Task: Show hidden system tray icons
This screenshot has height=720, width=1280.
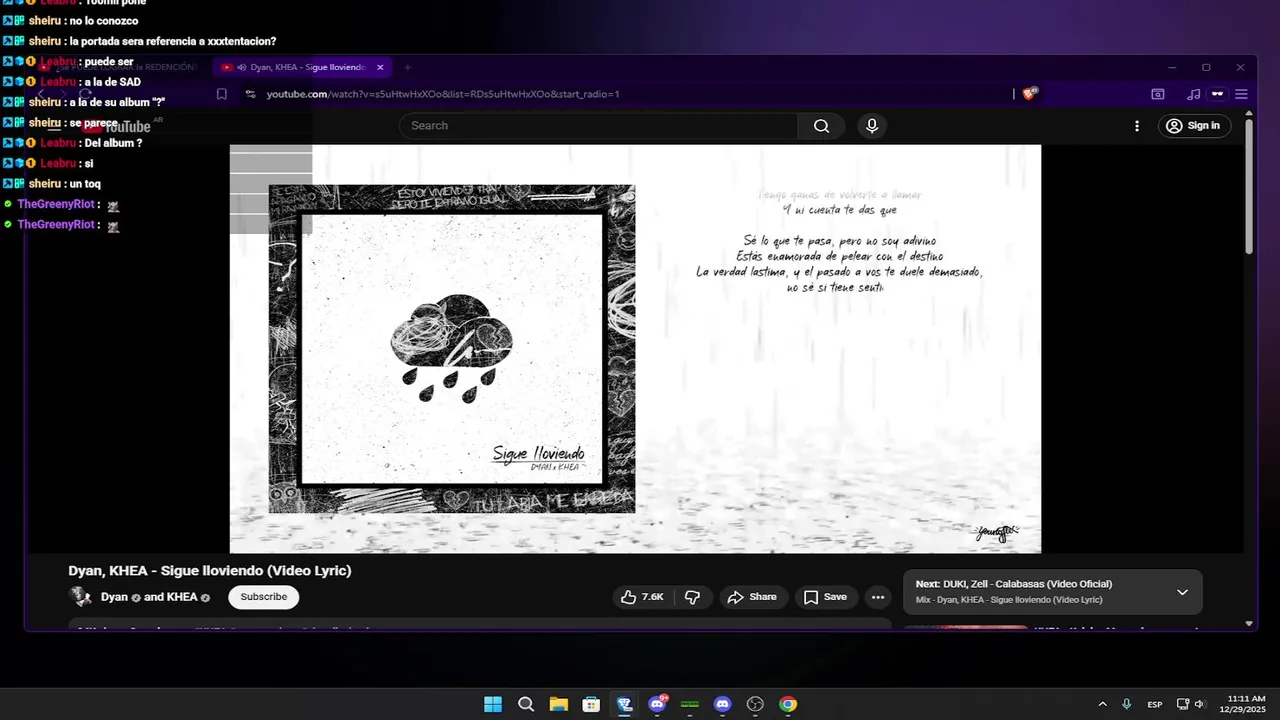Action: [1102, 704]
